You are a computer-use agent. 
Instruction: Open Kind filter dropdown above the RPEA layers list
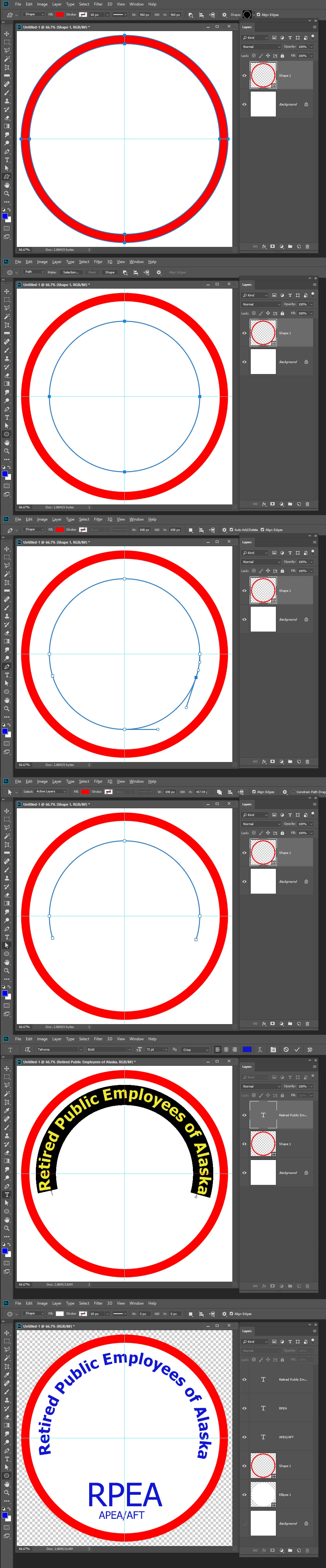coord(255,1342)
